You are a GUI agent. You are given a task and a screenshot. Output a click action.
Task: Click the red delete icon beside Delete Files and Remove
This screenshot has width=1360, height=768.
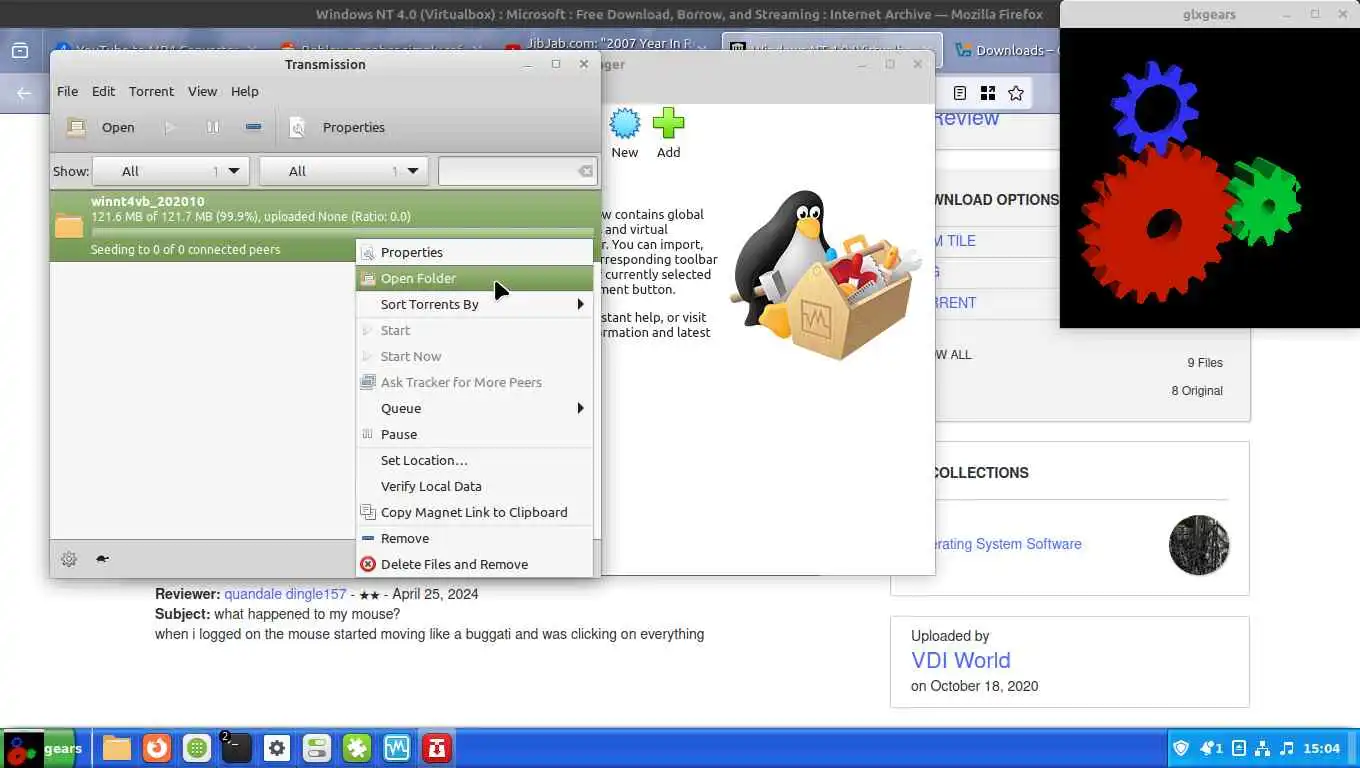pos(368,564)
